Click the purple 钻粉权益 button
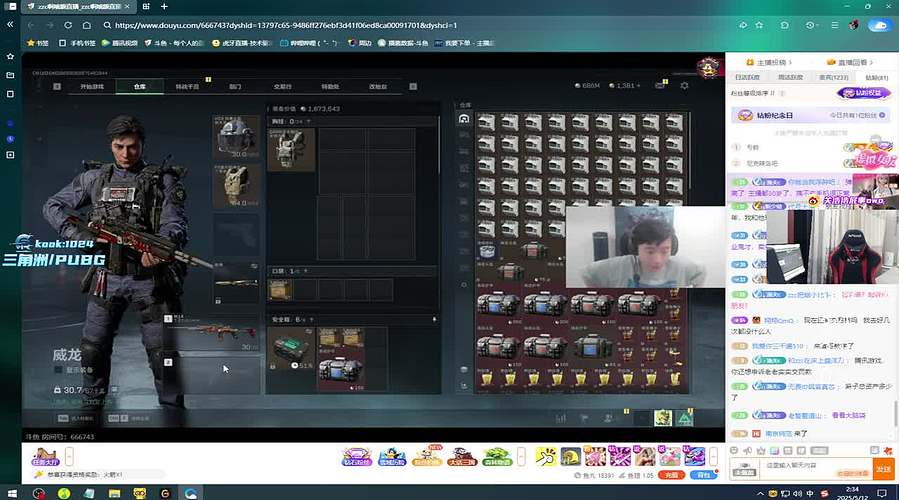This screenshot has width=899, height=500. click(x=863, y=93)
